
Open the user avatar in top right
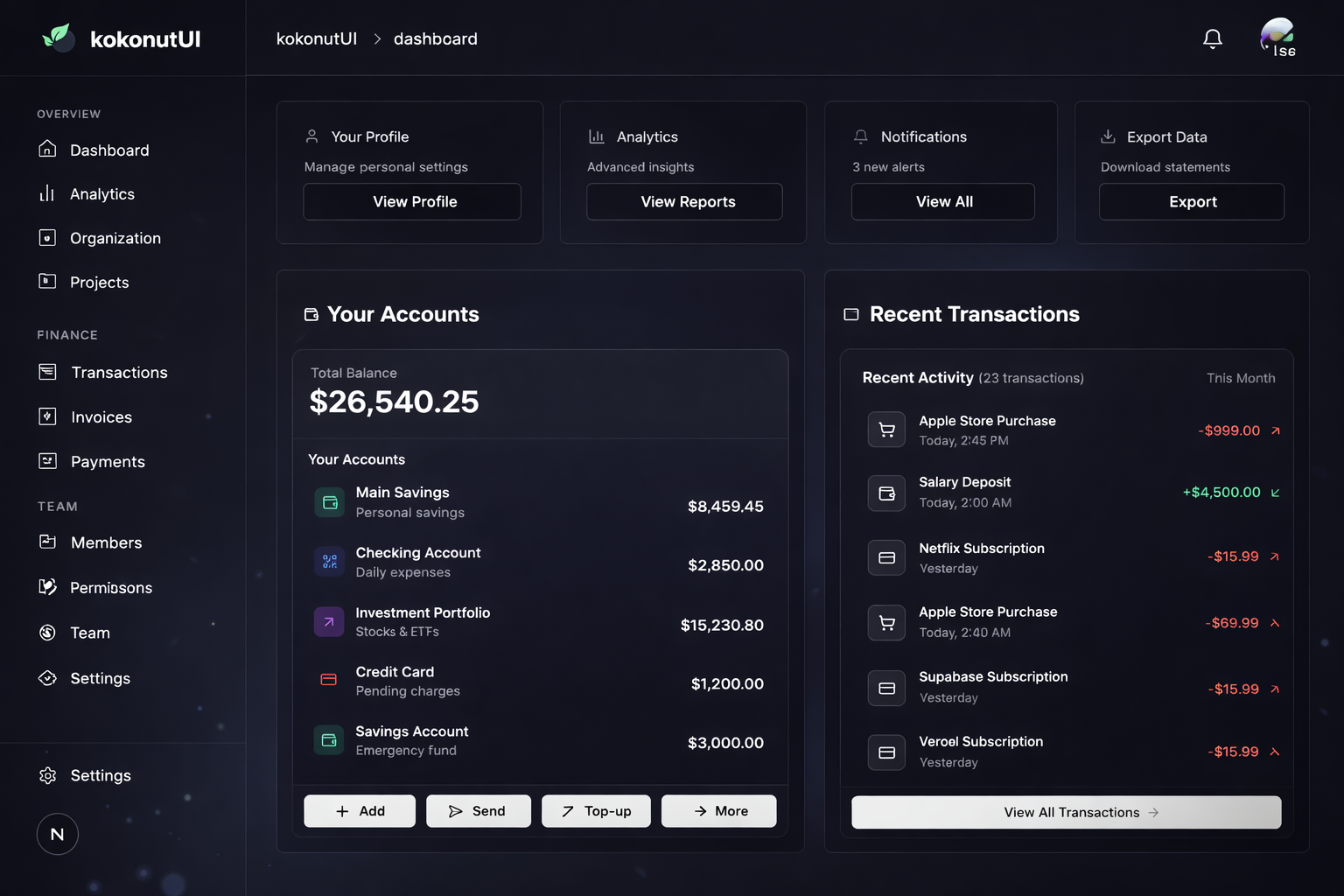[1277, 38]
